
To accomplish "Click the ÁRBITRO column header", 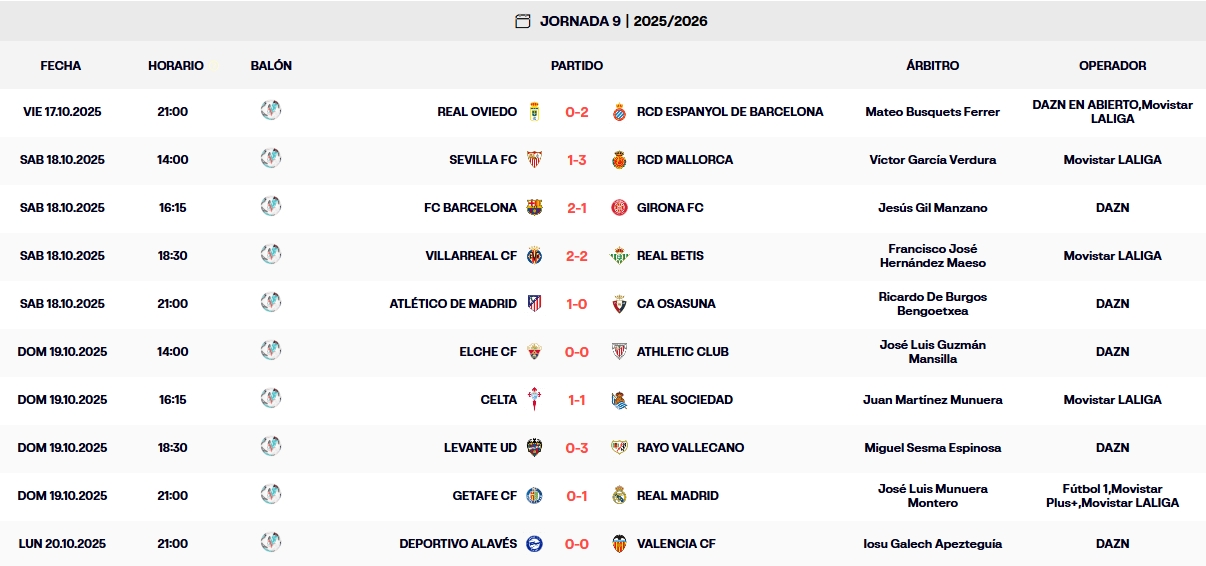I will pos(932,66).
